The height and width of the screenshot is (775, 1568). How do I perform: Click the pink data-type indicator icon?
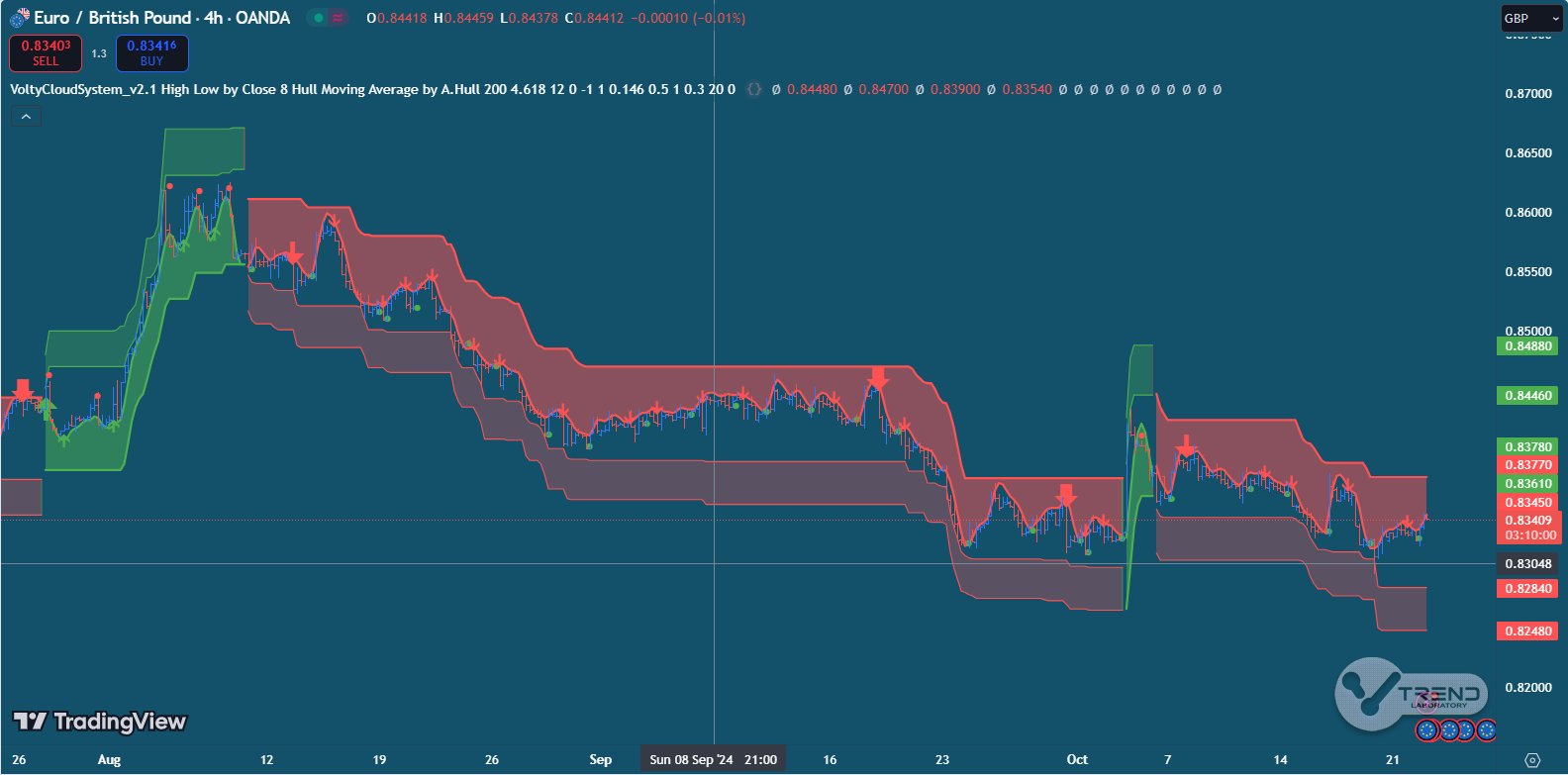pos(339,18)
